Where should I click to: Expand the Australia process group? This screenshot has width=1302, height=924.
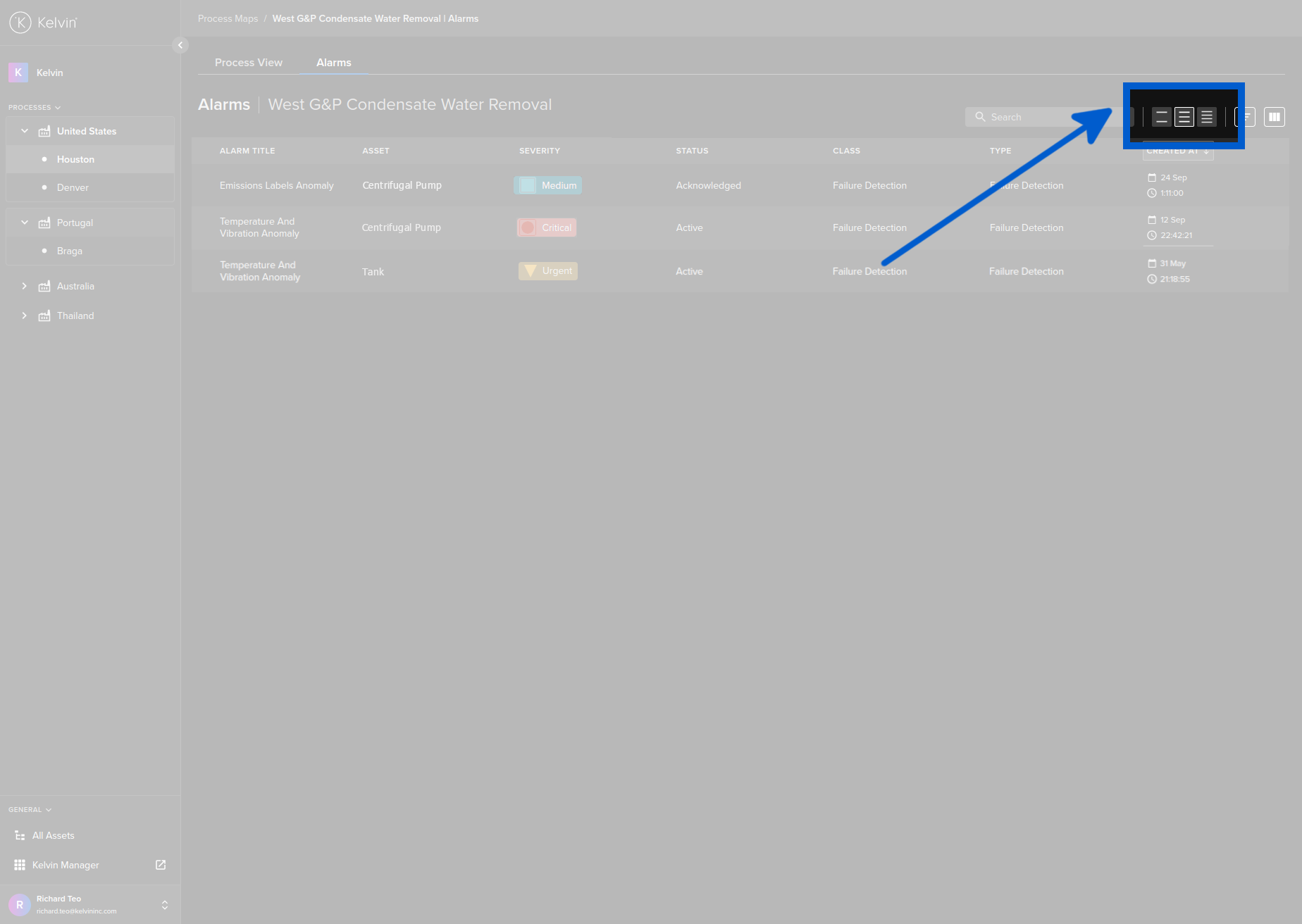(x=25, y=286)
